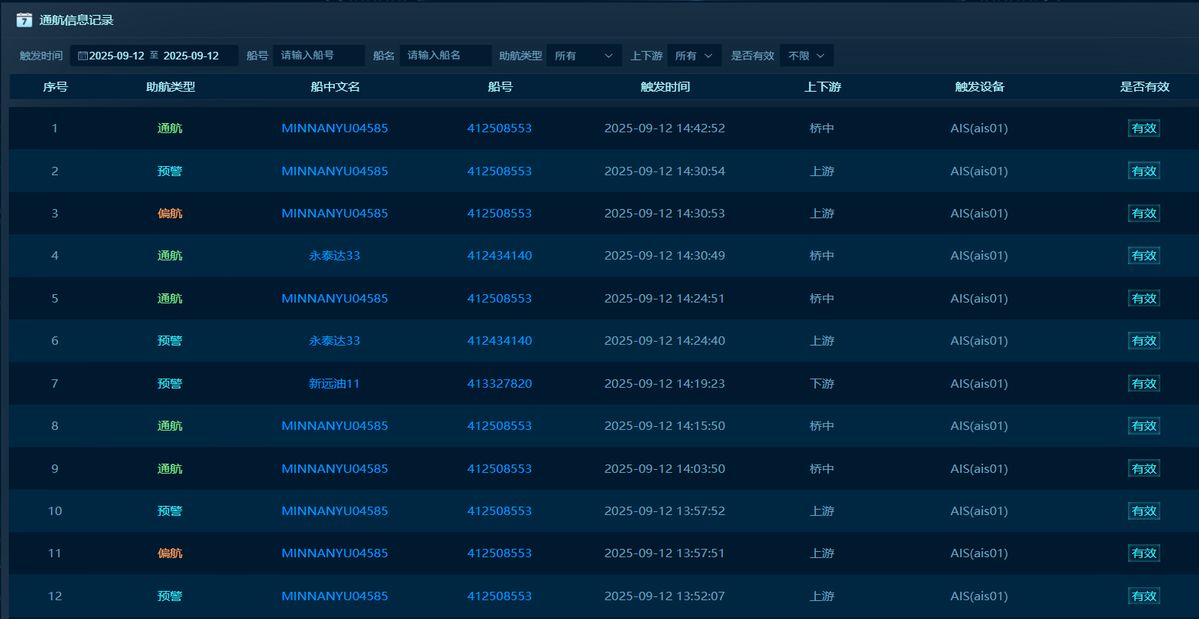
Task: Click the calendar icon beside 通航信息记录 title
Action: [24, 20]
